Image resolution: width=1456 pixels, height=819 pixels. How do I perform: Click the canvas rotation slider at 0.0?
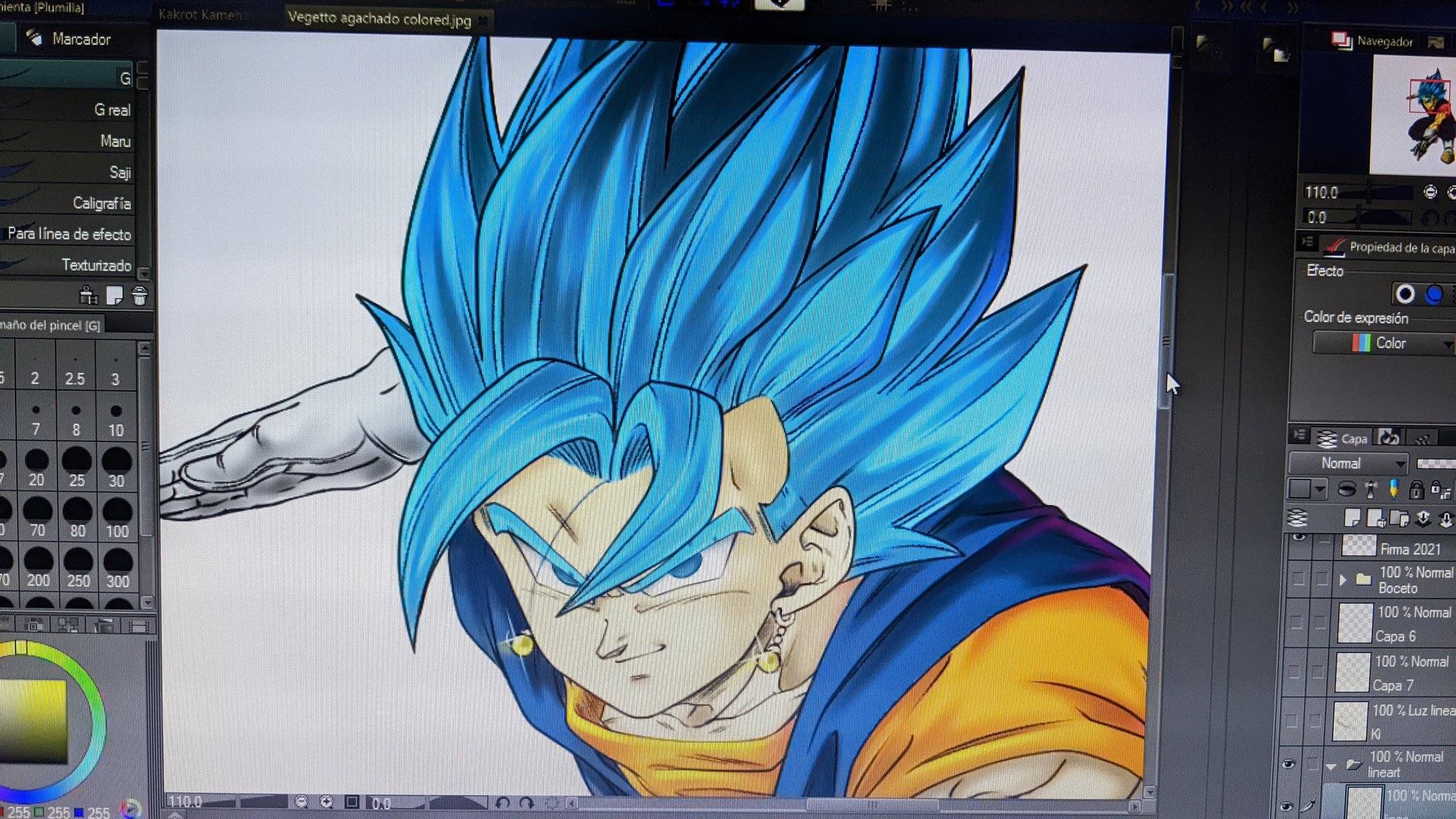pyautogui.click(x=428, y=803)
